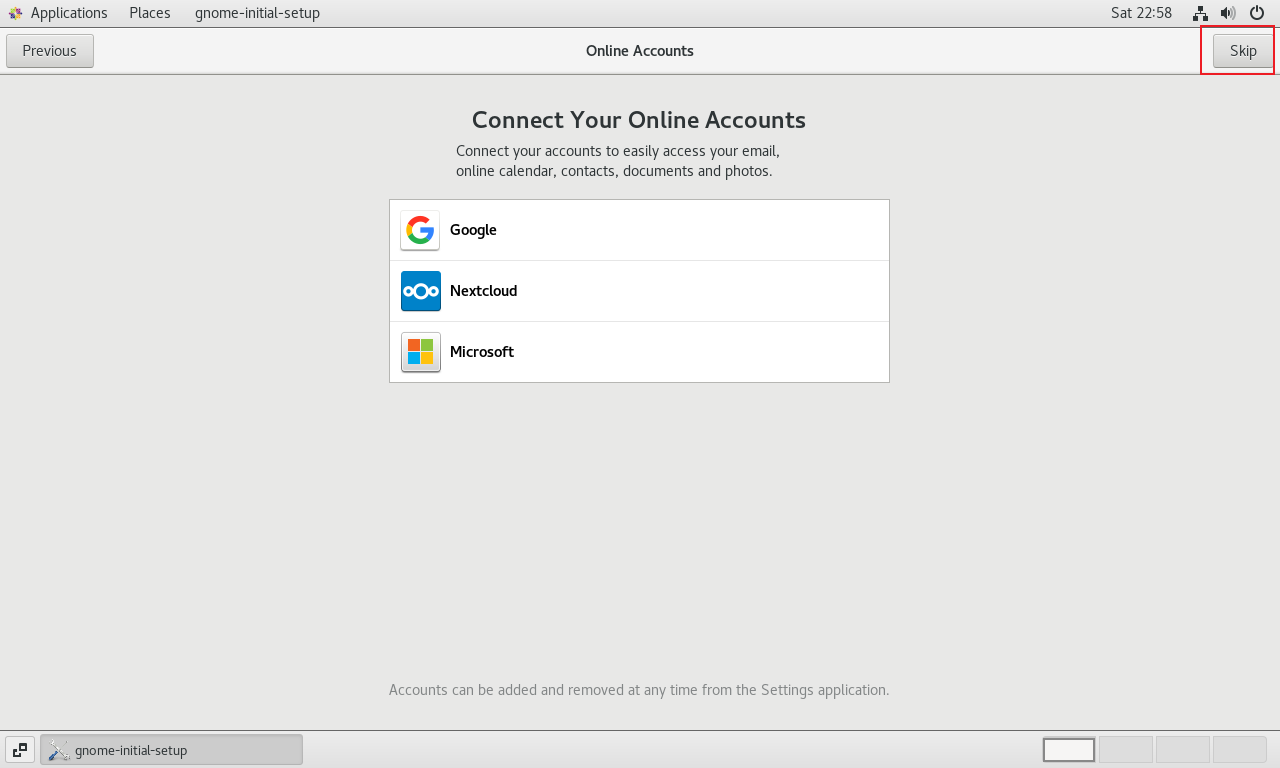Switch to the fourth workspace

(x=1240, y=750)
